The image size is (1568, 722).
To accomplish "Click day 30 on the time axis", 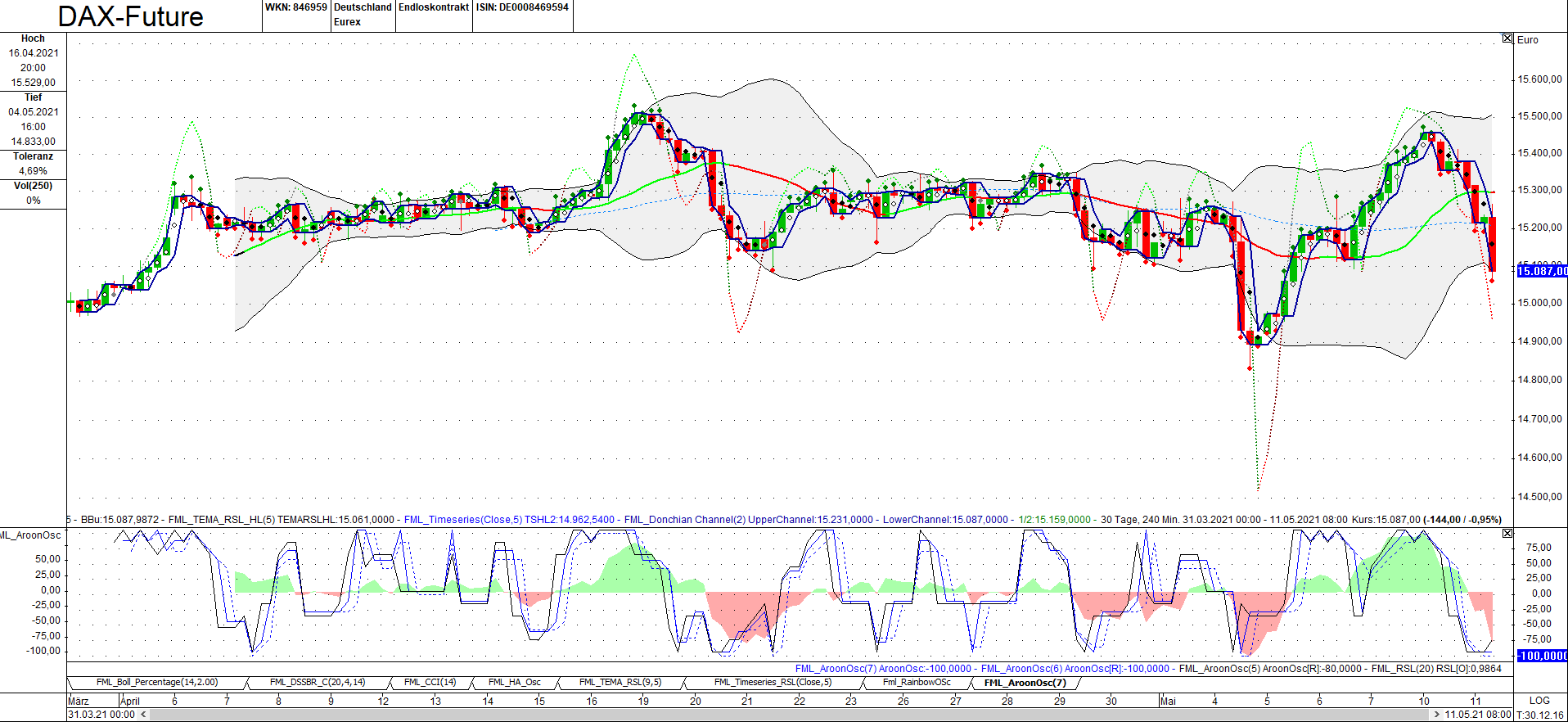I will [1111, 702].
